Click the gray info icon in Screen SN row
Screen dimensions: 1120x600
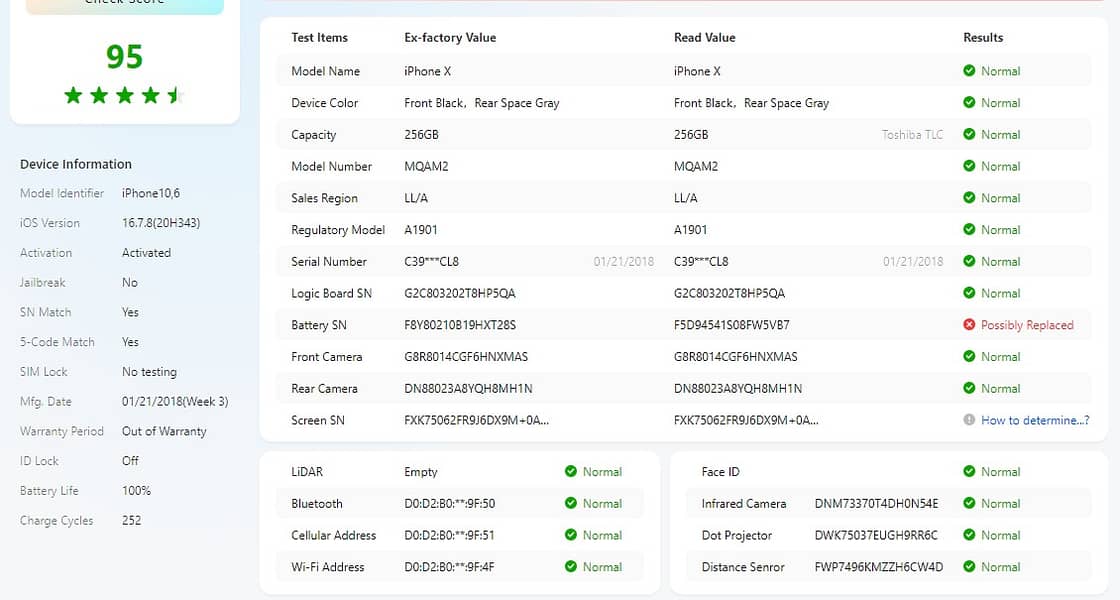969,420
